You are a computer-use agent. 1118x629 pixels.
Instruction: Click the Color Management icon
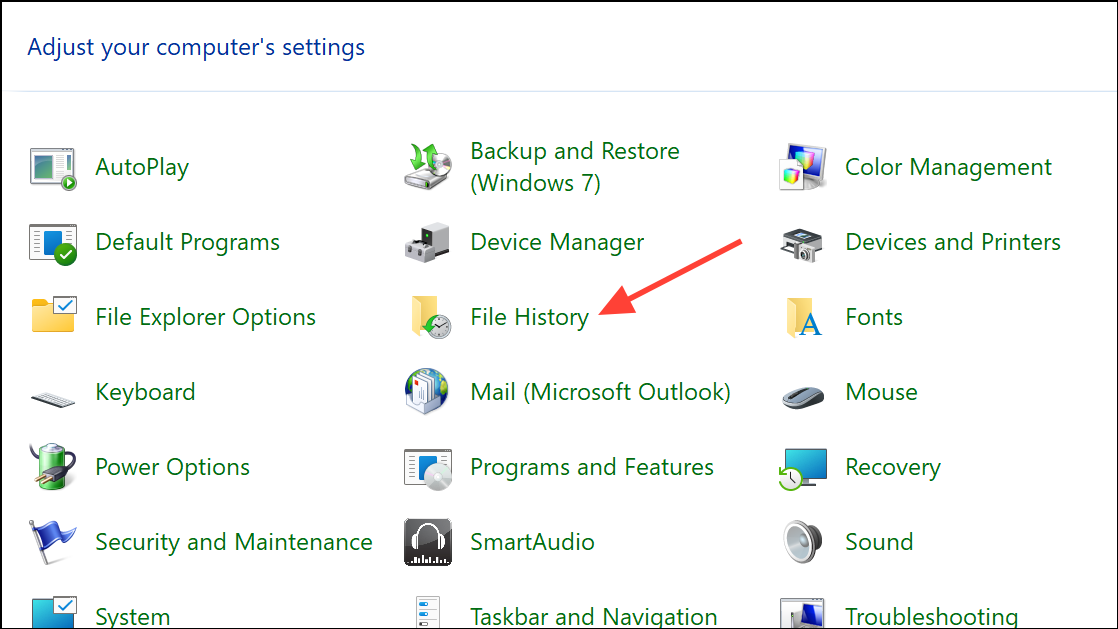(803, 168)
